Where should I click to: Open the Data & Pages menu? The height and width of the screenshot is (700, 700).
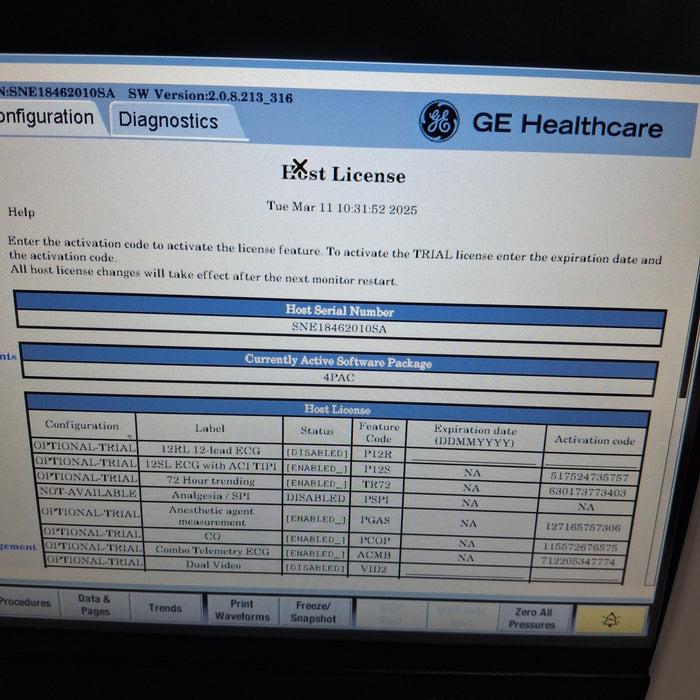coord(94,605)
